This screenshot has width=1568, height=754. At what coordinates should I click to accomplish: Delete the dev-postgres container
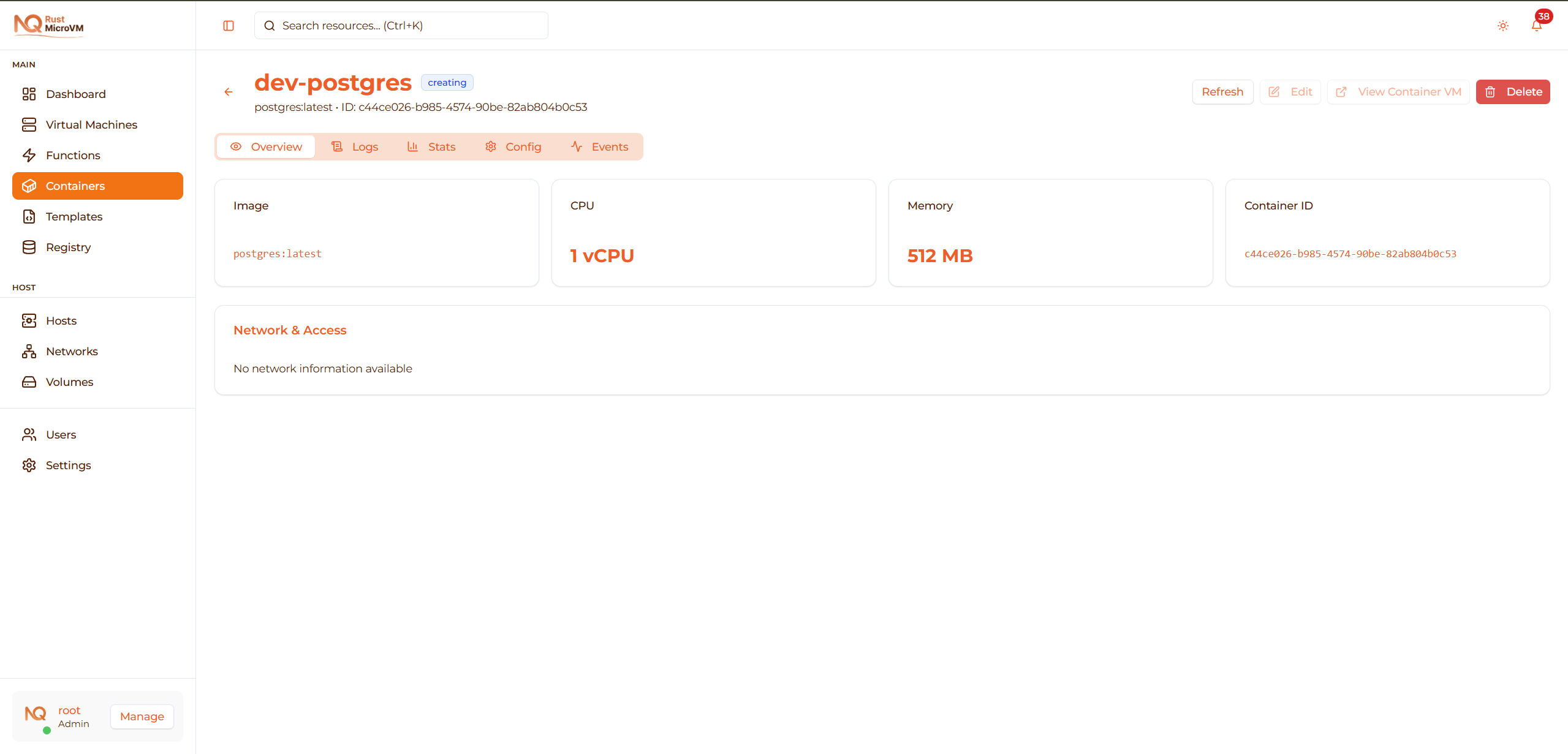1513,91
